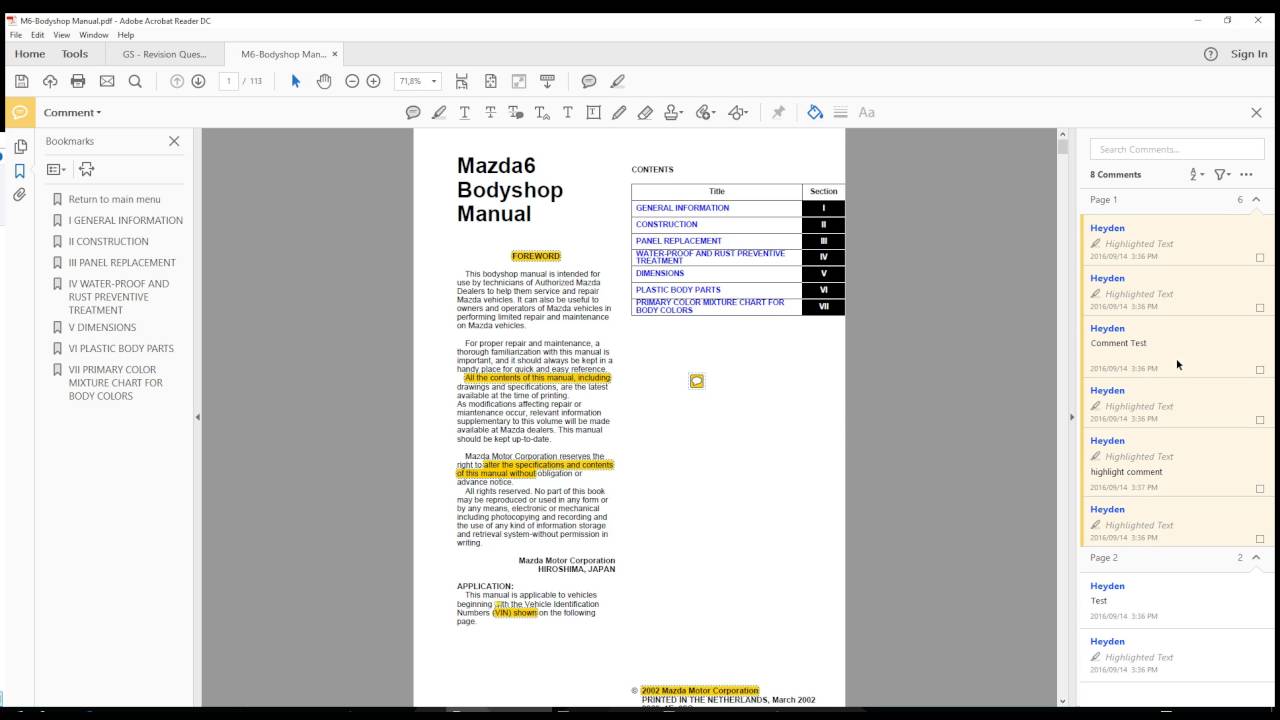Screen dimensions: 1280x720
Task: Open the Edit menu
Action: click(x=37, y=35)
